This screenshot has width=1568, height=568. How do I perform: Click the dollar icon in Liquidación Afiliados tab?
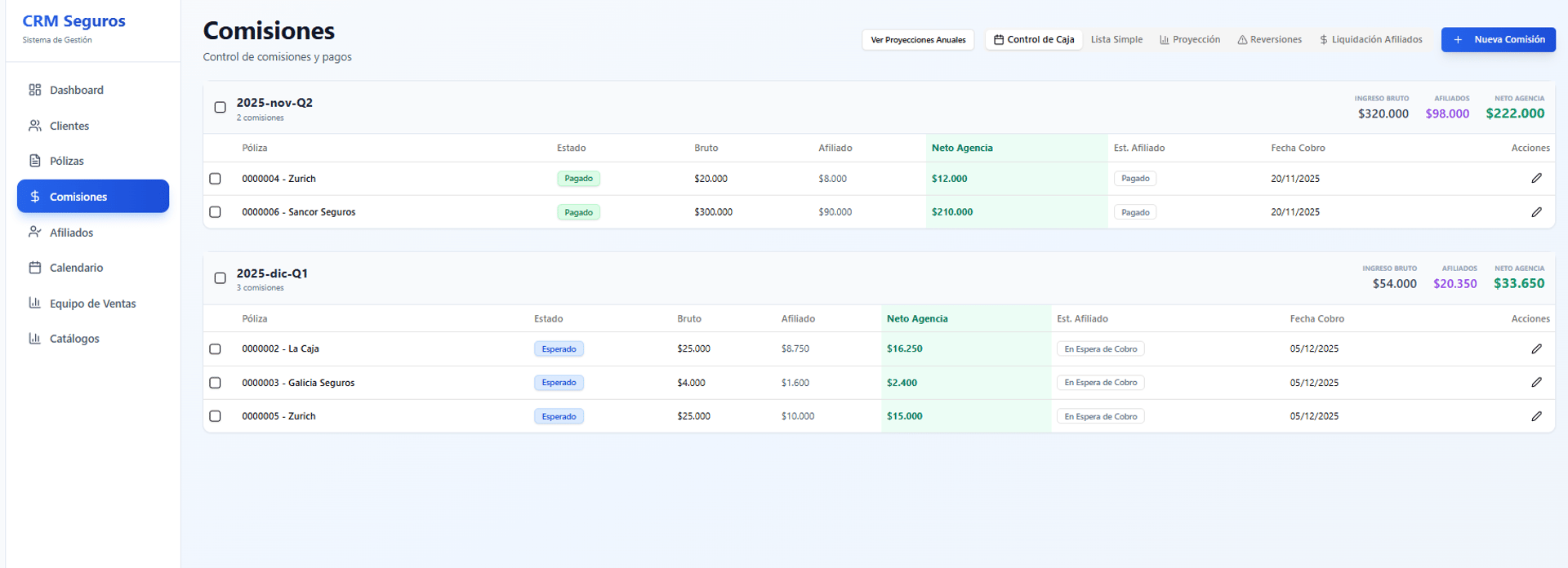pos(1324,39)
